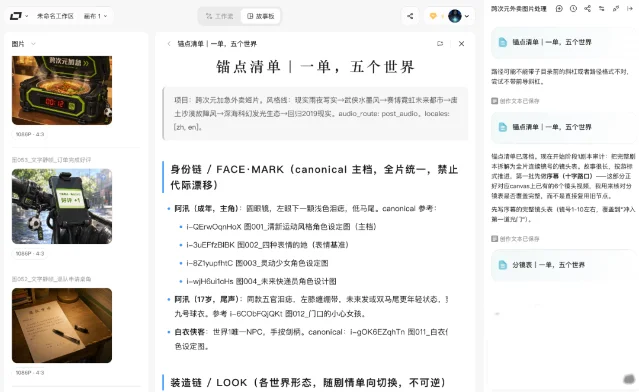Collapse the chat panel with arrow icon
This screenshot has height=392, width=639.
pos(630,9)
